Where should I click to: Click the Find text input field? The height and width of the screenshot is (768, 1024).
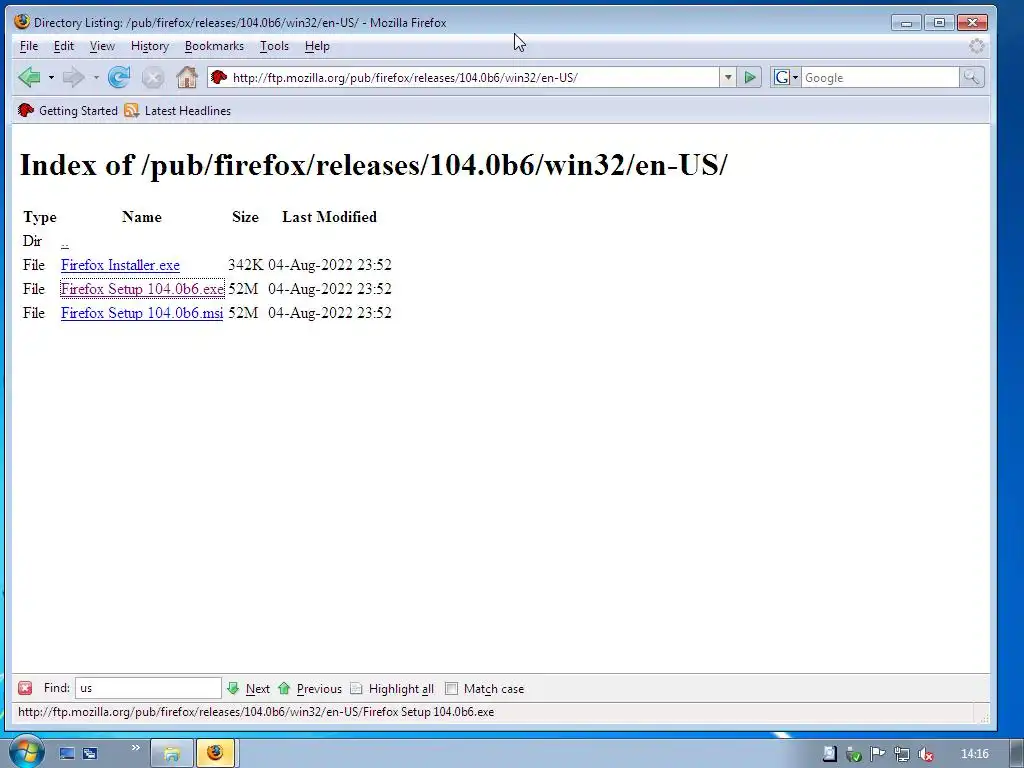[x=148, y=688]
